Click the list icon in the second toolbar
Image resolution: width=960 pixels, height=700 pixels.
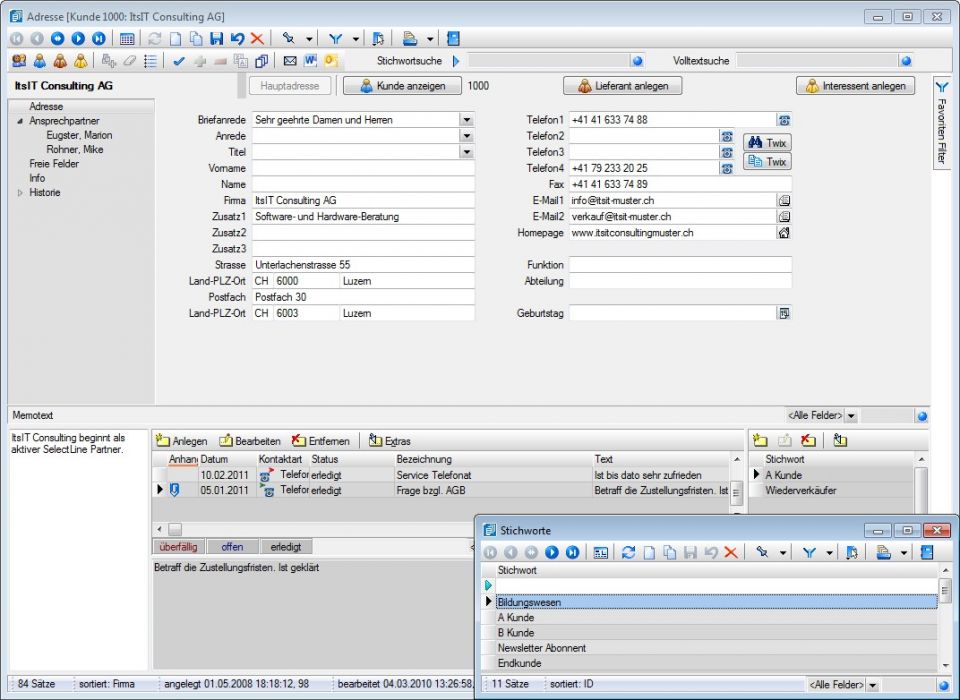[150, 61]
